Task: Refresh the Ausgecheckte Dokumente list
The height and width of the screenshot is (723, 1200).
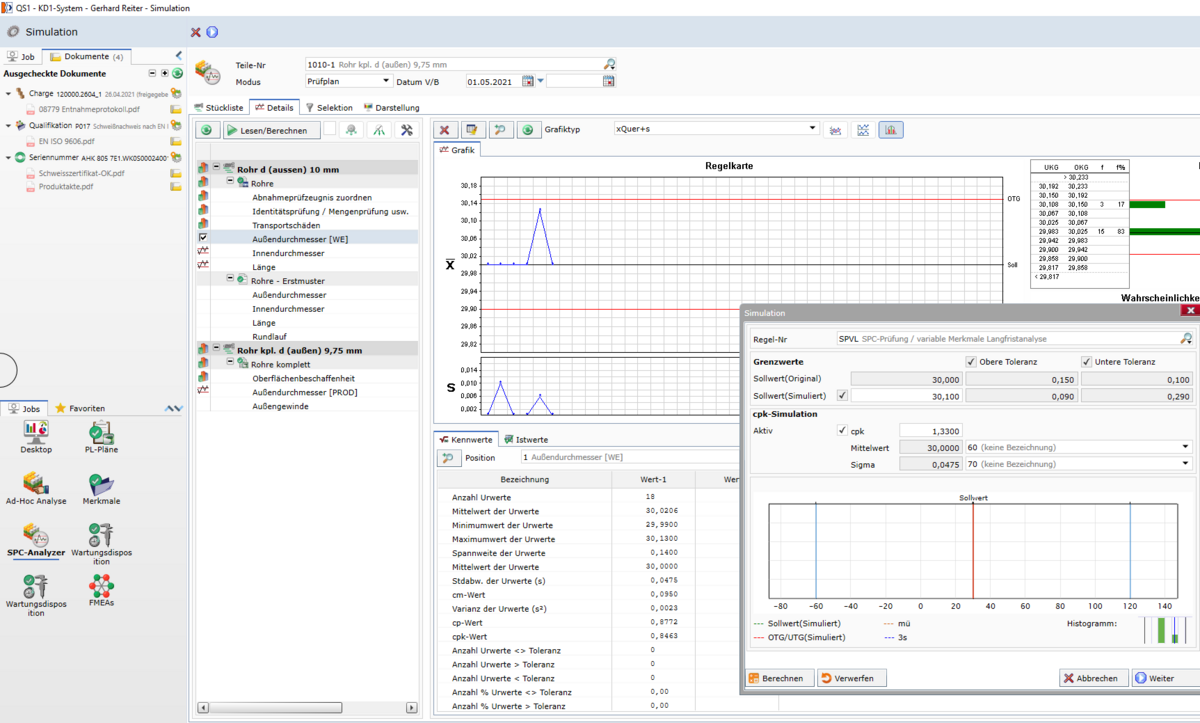Action: click(177, 73)
